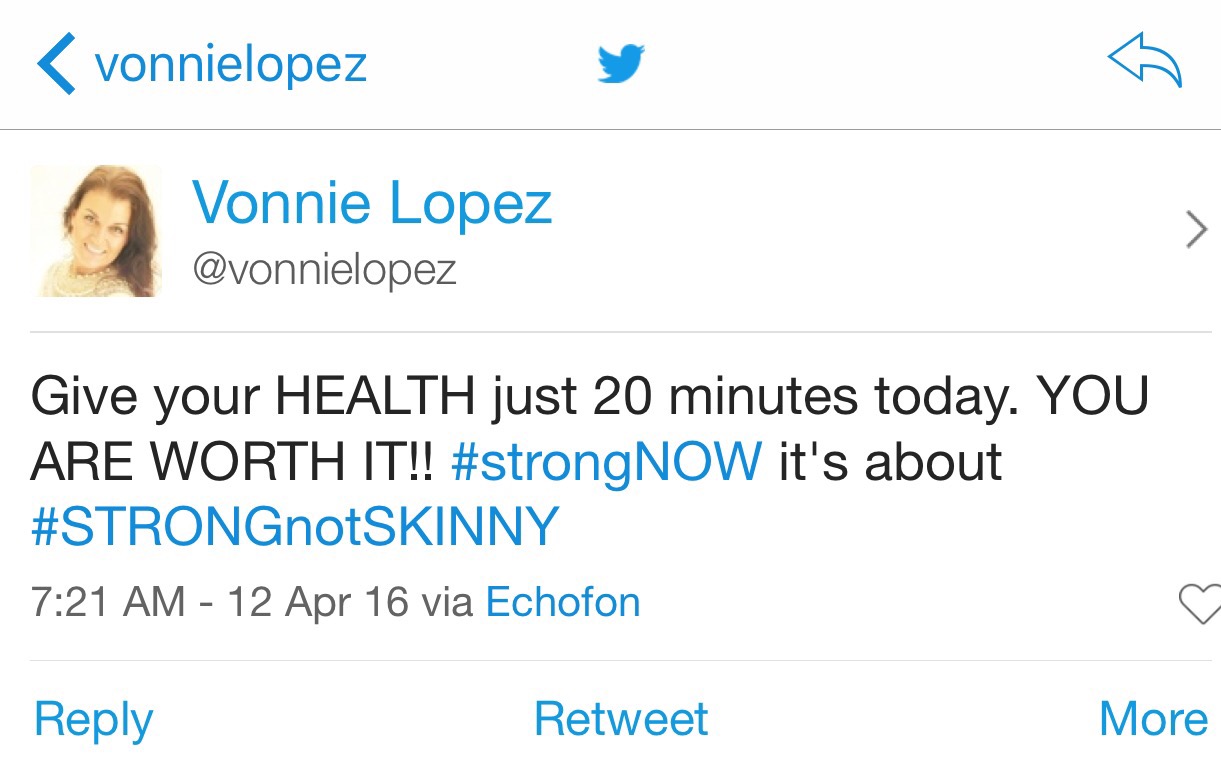The height and width of the screenshot is (772, 1221).
Task: Click the Vonnie Lopez display name
Action: (x=371, y=203)
